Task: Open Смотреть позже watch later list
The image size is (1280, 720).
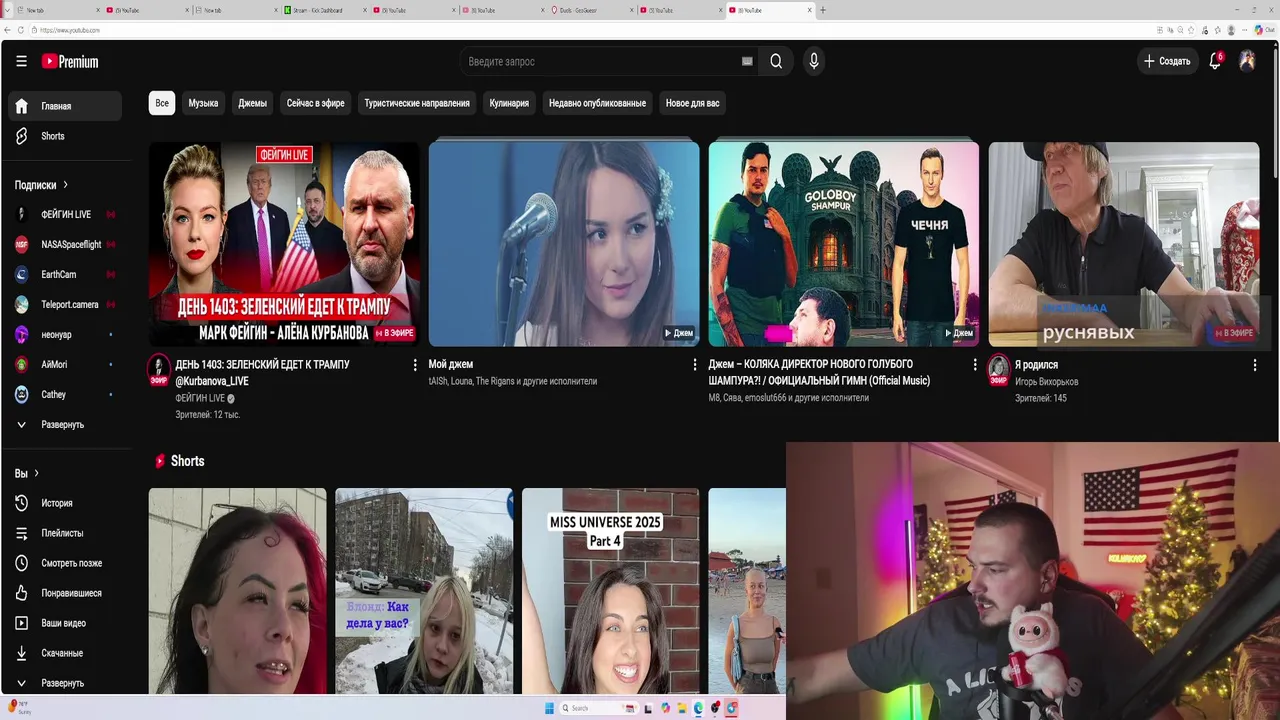Action: coord(65,563)
